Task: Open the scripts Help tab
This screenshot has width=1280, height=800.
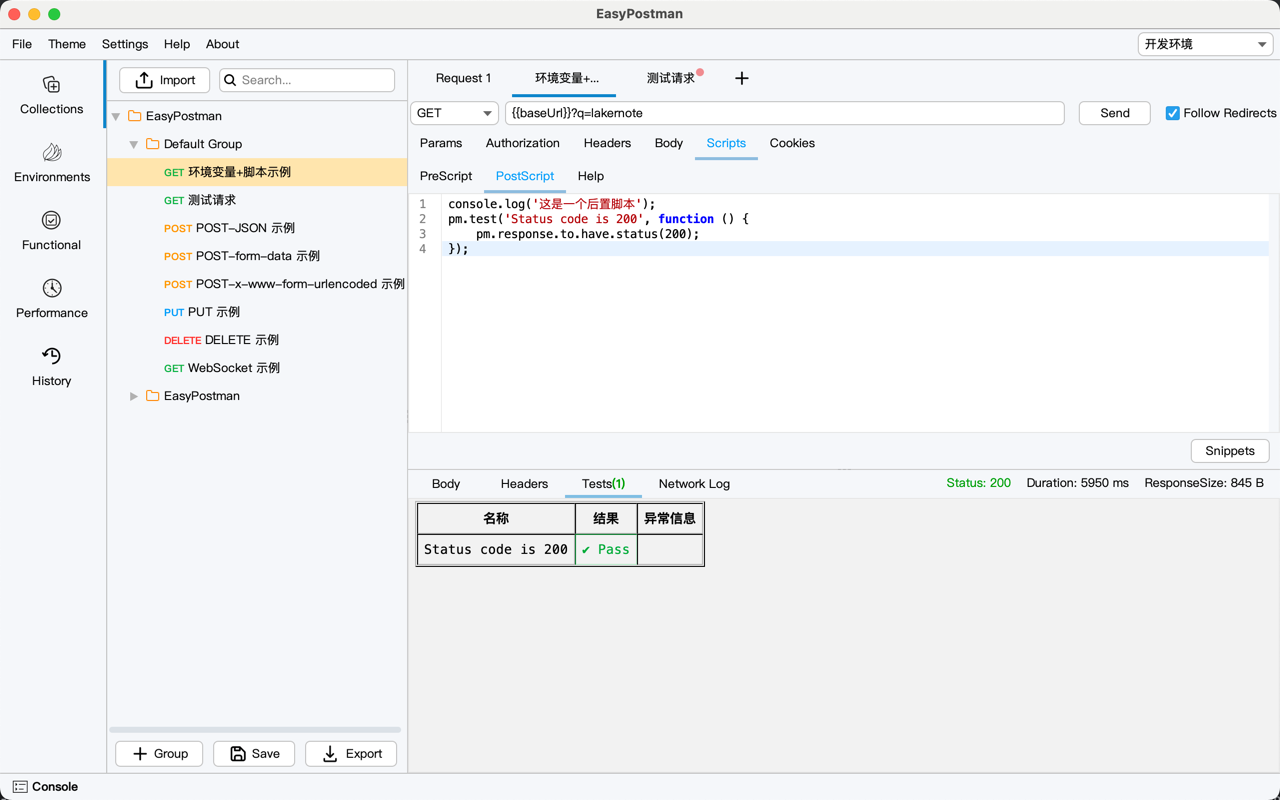Action: click(591, 176)
